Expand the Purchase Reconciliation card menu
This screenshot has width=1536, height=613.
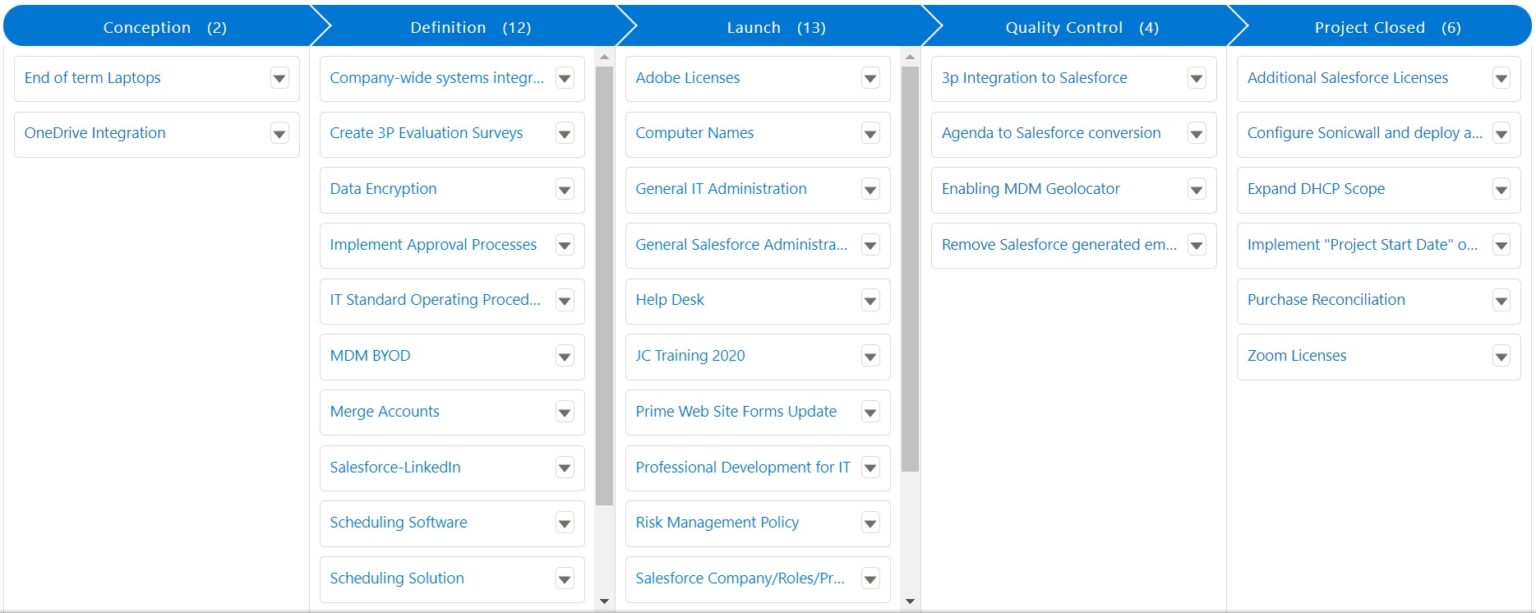[1501, 300]
